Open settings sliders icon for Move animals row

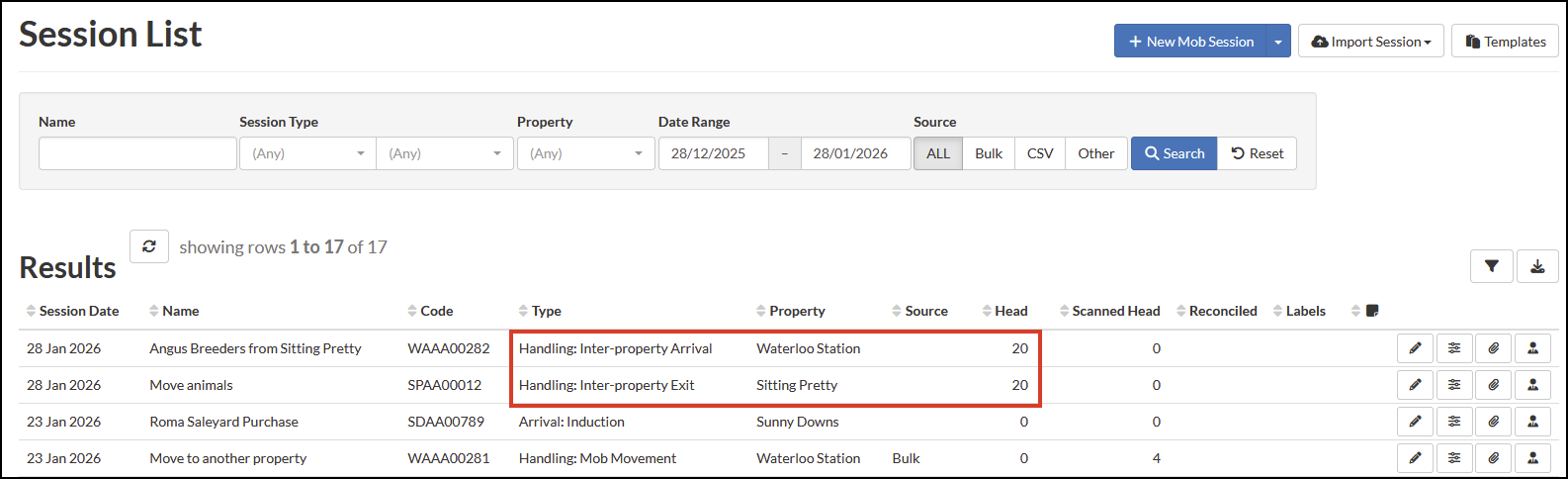(x=1454, y=385)
